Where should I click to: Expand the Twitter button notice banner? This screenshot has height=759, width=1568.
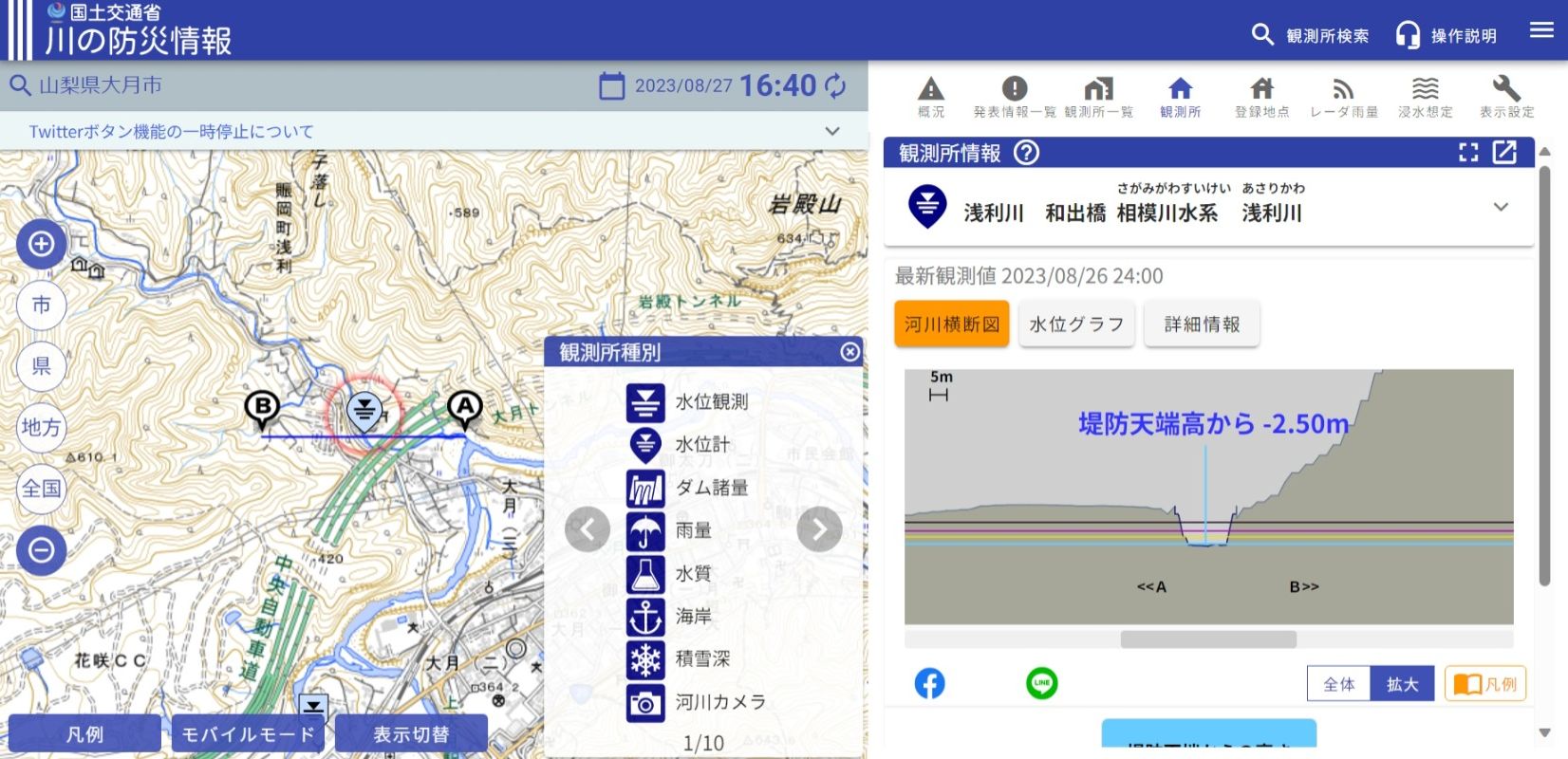pos(832,131)
